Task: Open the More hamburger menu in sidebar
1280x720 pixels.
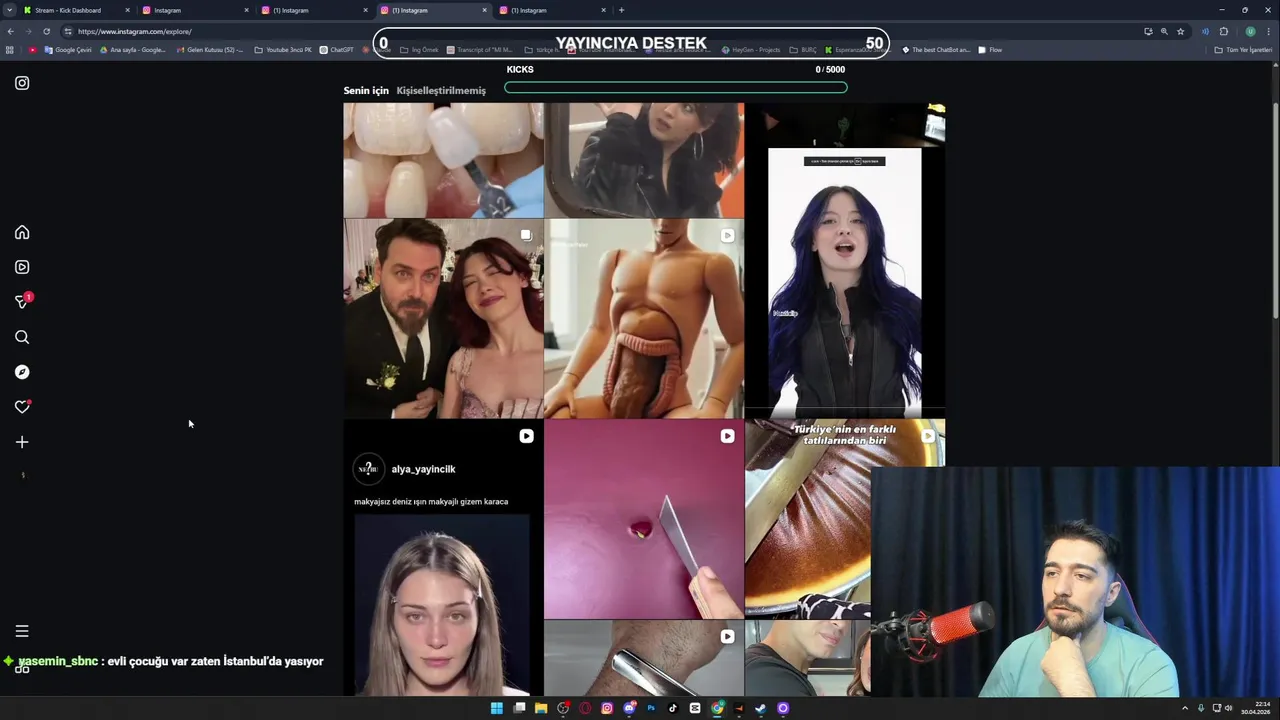Action: 22,631
